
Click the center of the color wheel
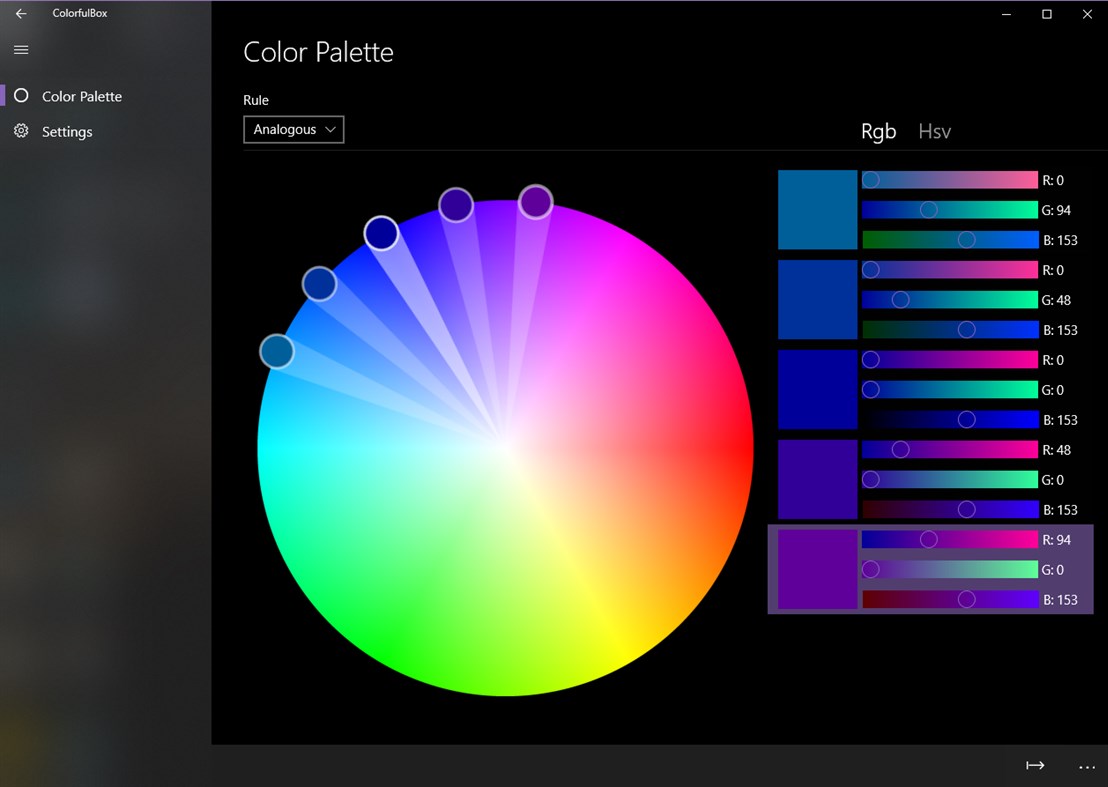pyautogui.click(x=505, y=448)
